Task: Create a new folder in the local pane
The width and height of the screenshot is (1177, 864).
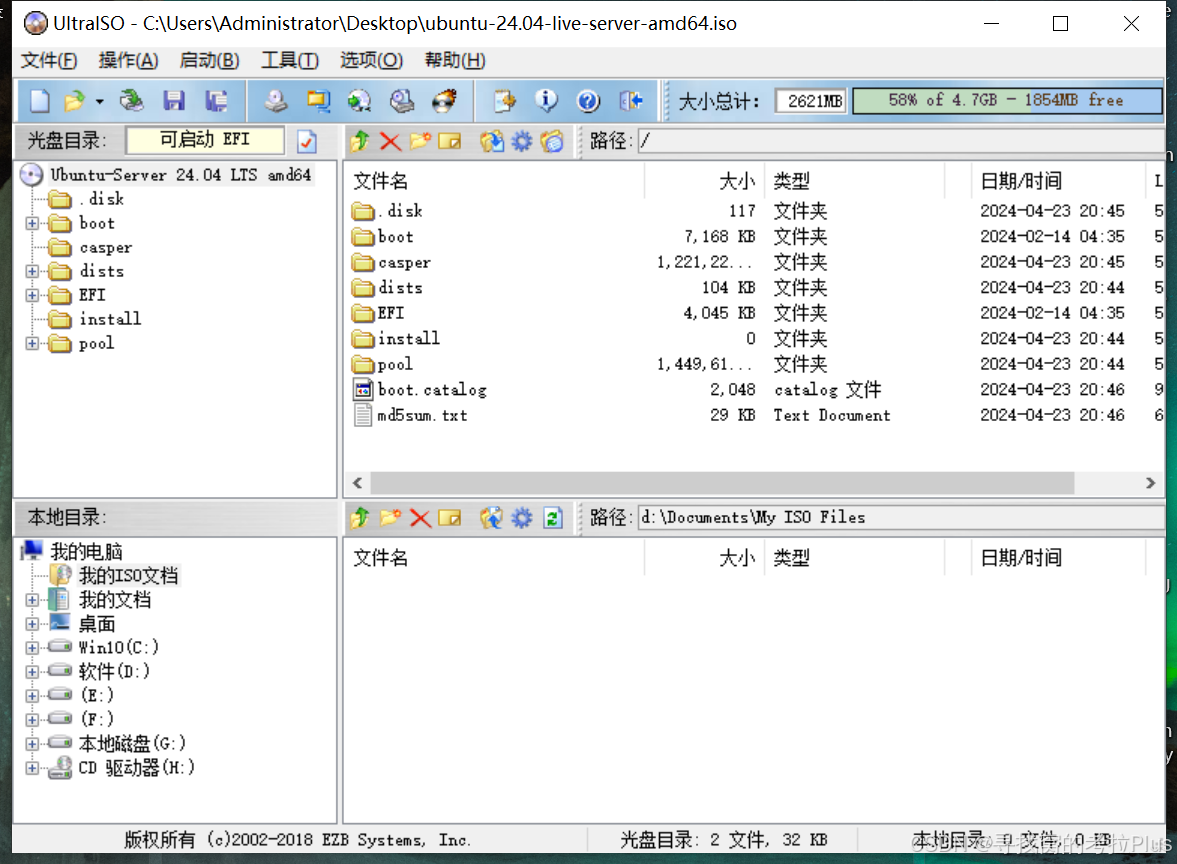Action: pos(390,518)
